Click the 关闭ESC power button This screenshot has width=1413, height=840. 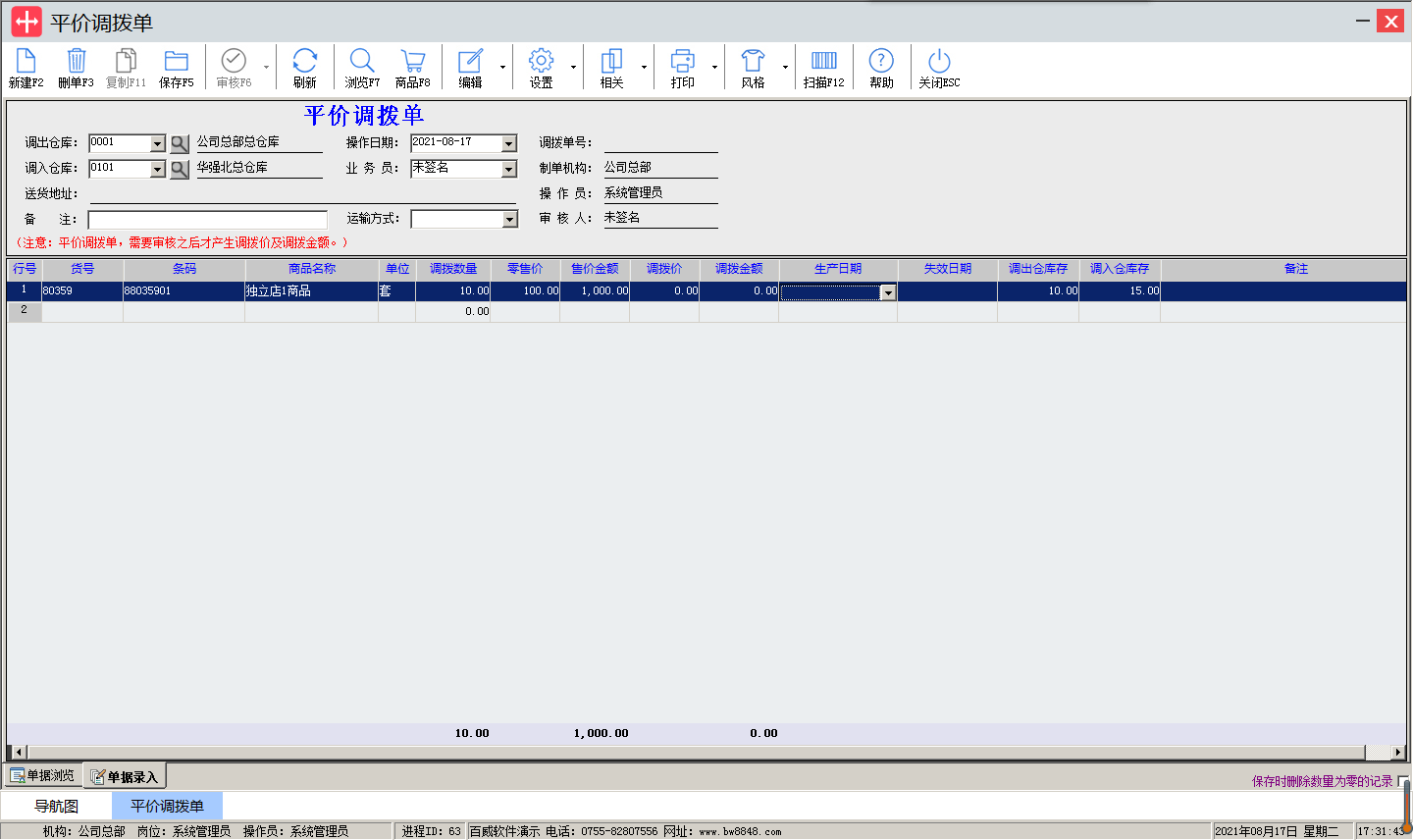pyautogui.click(x=939, y=68)
